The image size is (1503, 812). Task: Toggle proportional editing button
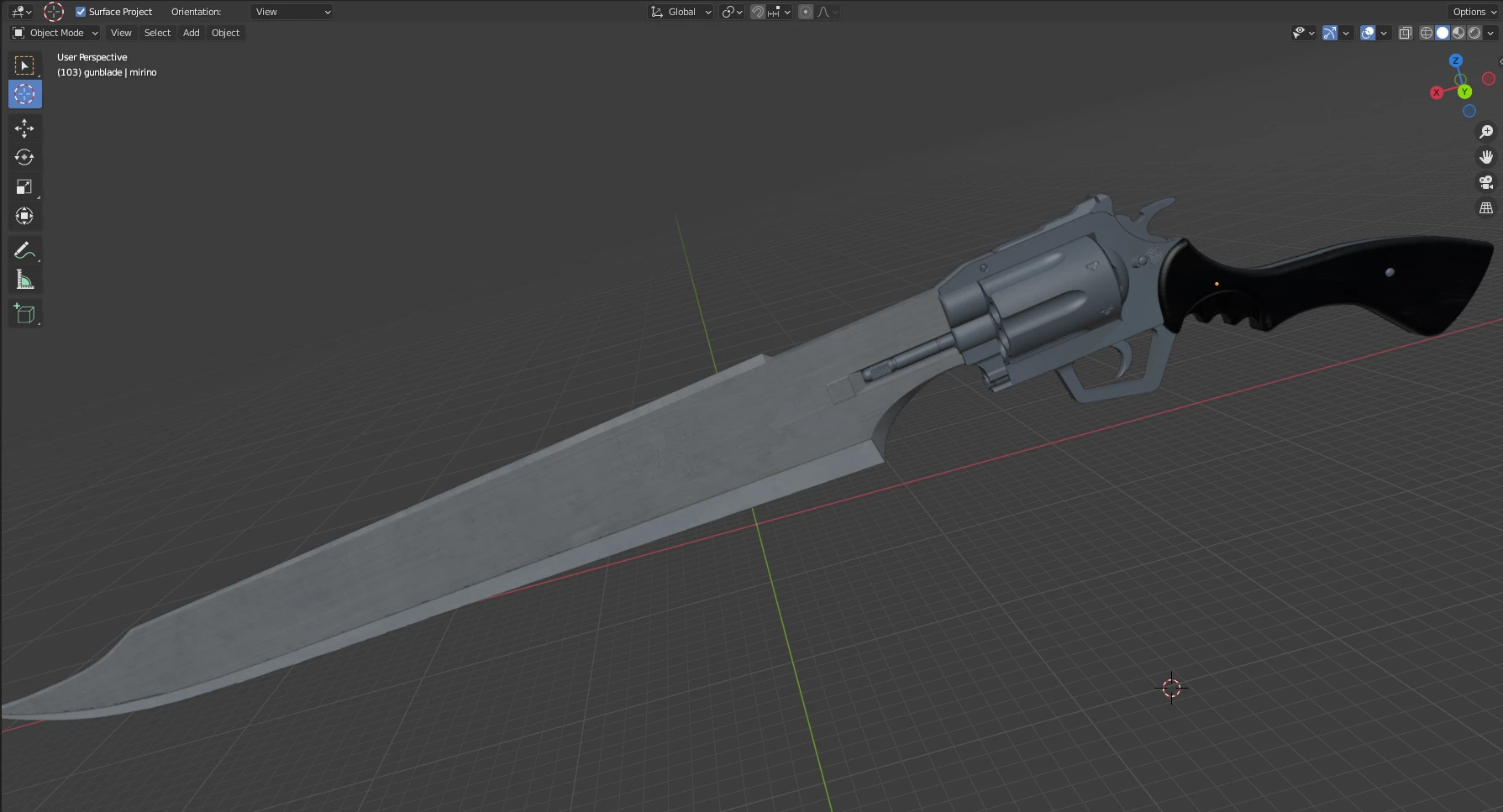pos(806,12)
